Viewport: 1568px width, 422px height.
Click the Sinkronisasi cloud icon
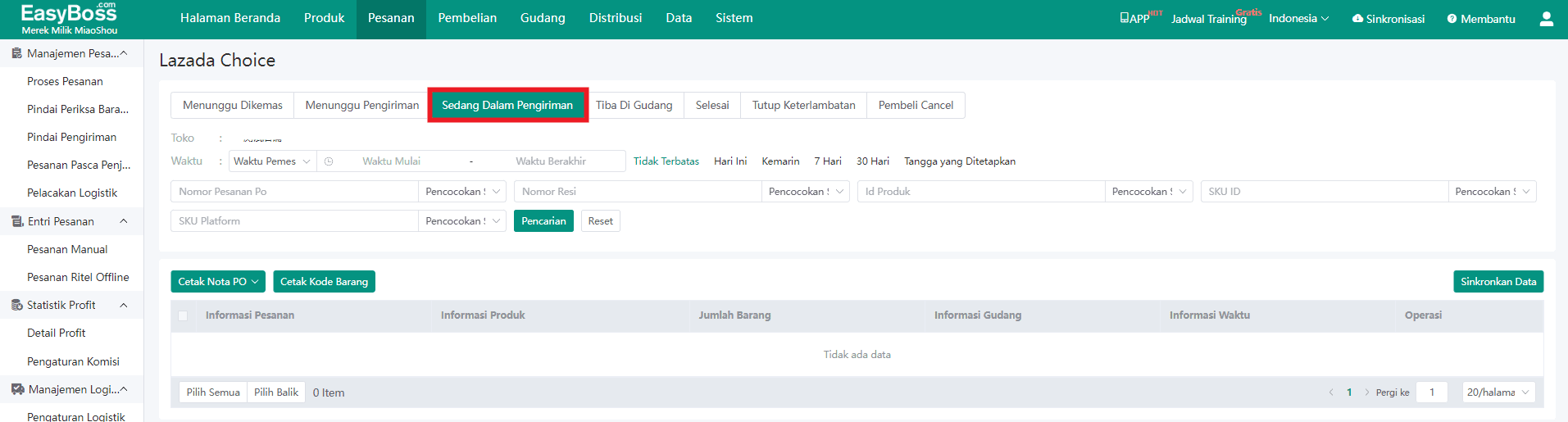pos(1357,18)
